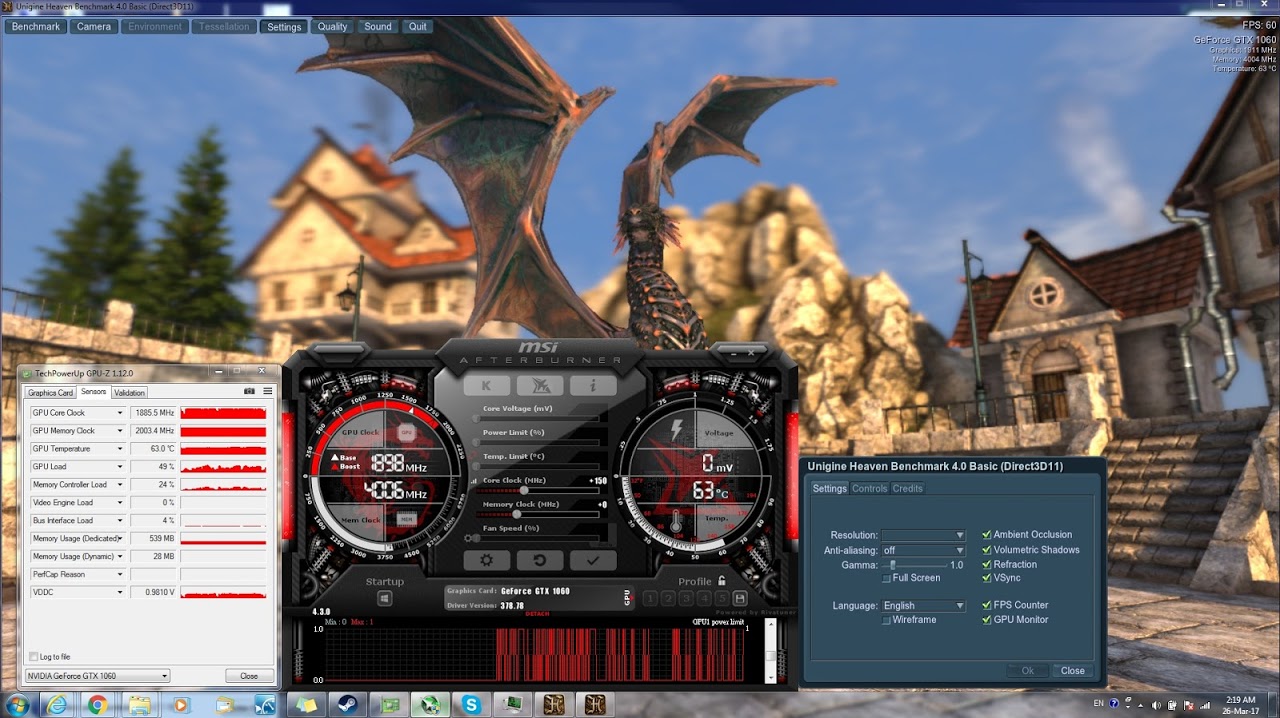The width and height of the screenshot is (1280, 718).
Task: Disable the VSync checkbox
Action: click(x=987, y=578)
